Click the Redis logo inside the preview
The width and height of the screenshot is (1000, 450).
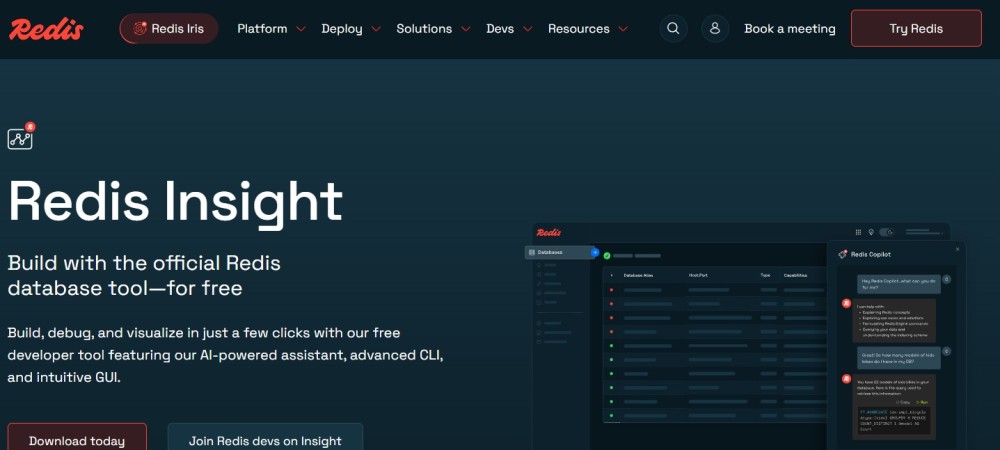point(548,233)
